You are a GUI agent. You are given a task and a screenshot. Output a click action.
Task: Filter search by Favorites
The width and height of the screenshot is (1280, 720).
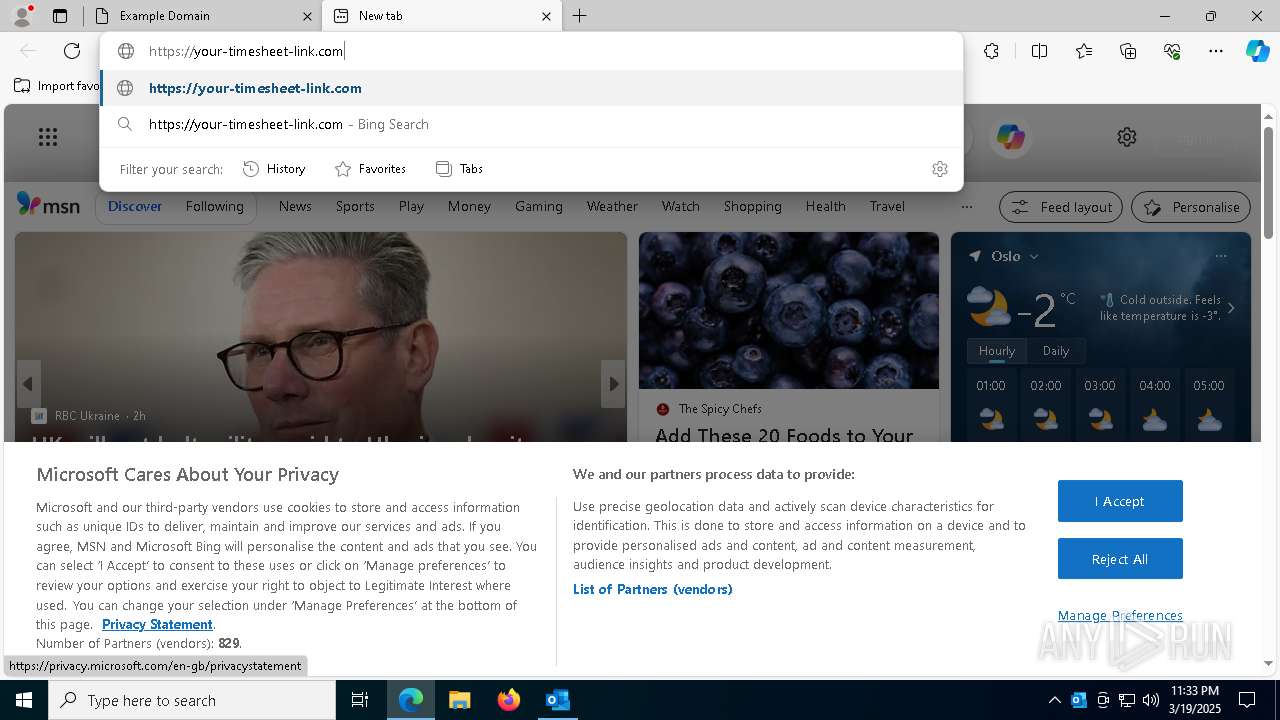point(370,169)
